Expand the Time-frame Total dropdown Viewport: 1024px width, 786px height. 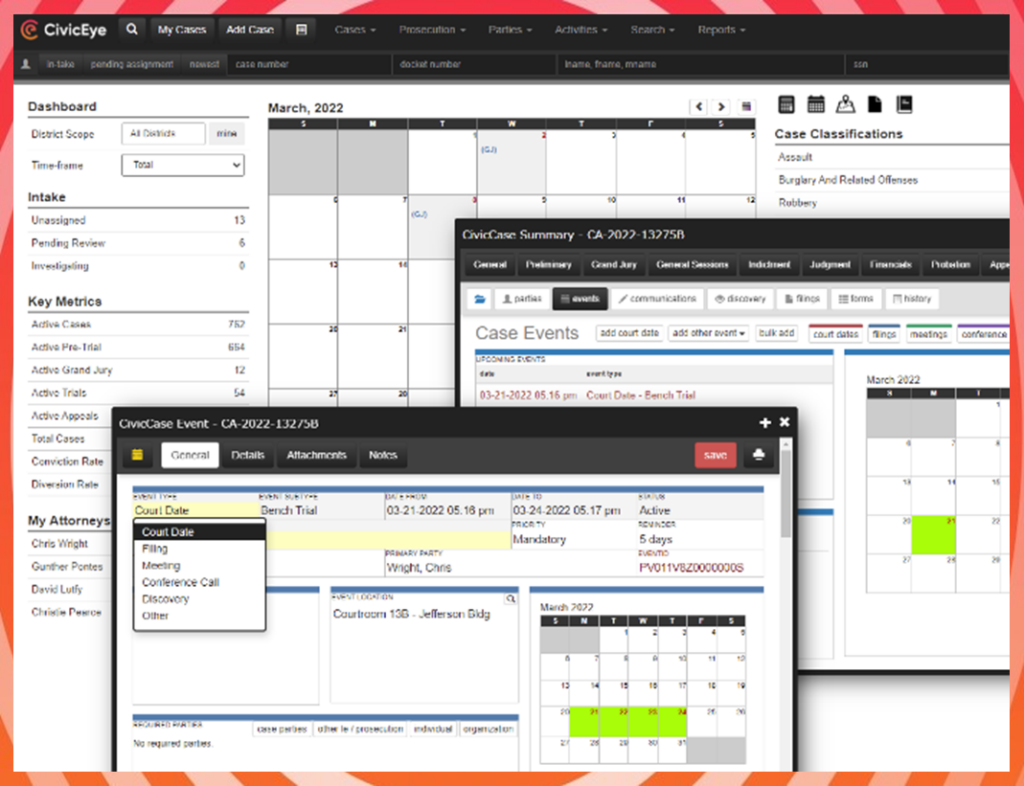[x=182, y=165]
